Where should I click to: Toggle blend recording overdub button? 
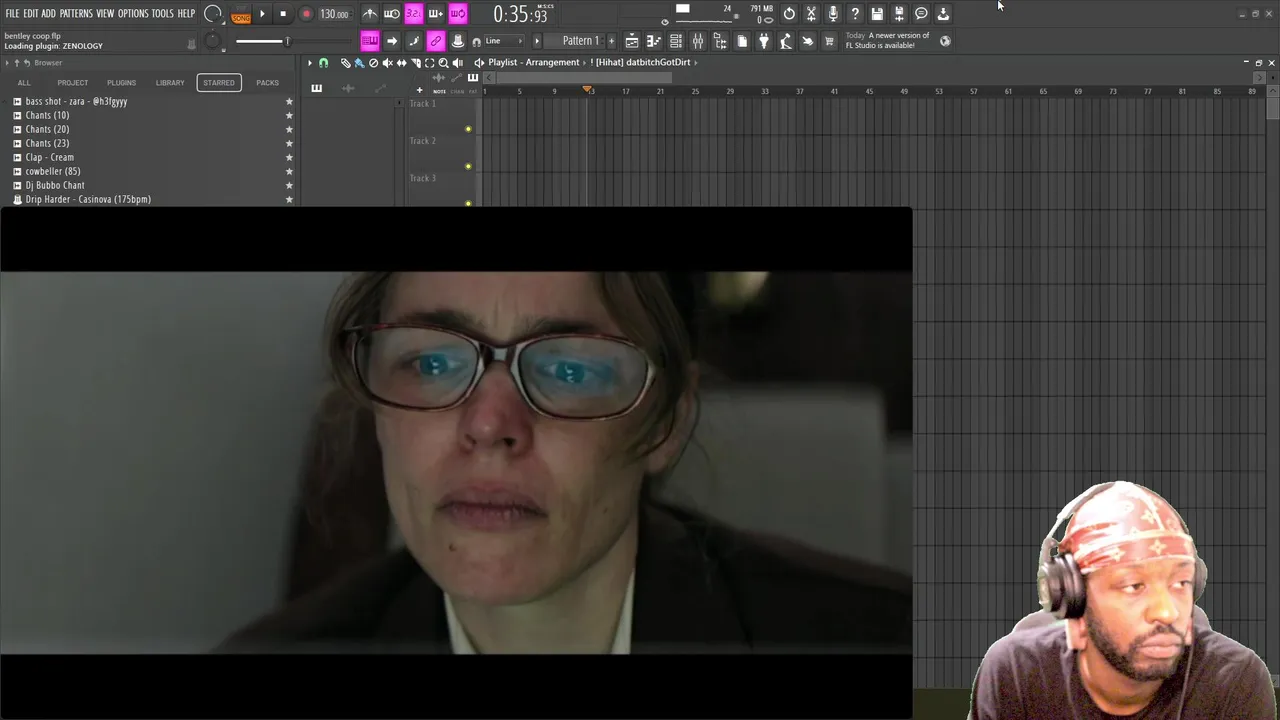point(435,14)
